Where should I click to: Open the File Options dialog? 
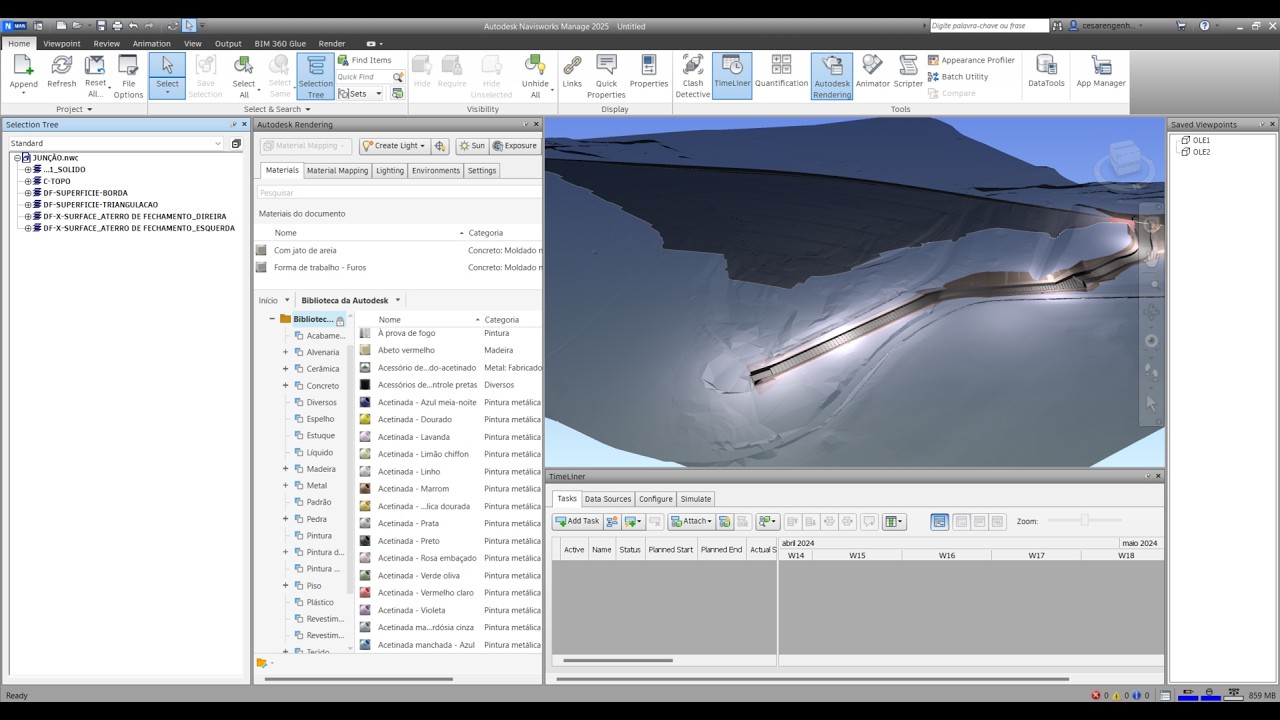pos(128,76)
